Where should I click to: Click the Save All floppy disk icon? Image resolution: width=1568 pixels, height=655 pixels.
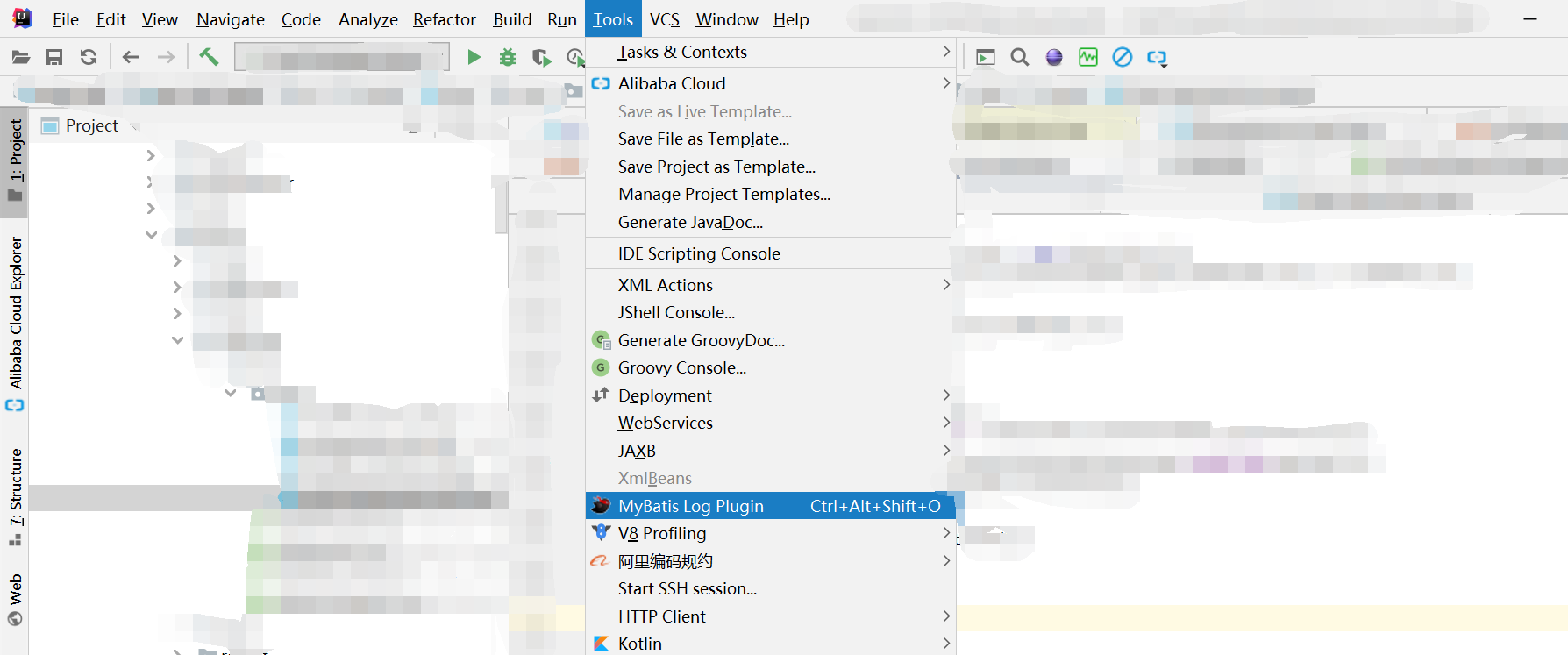(54, 57)
